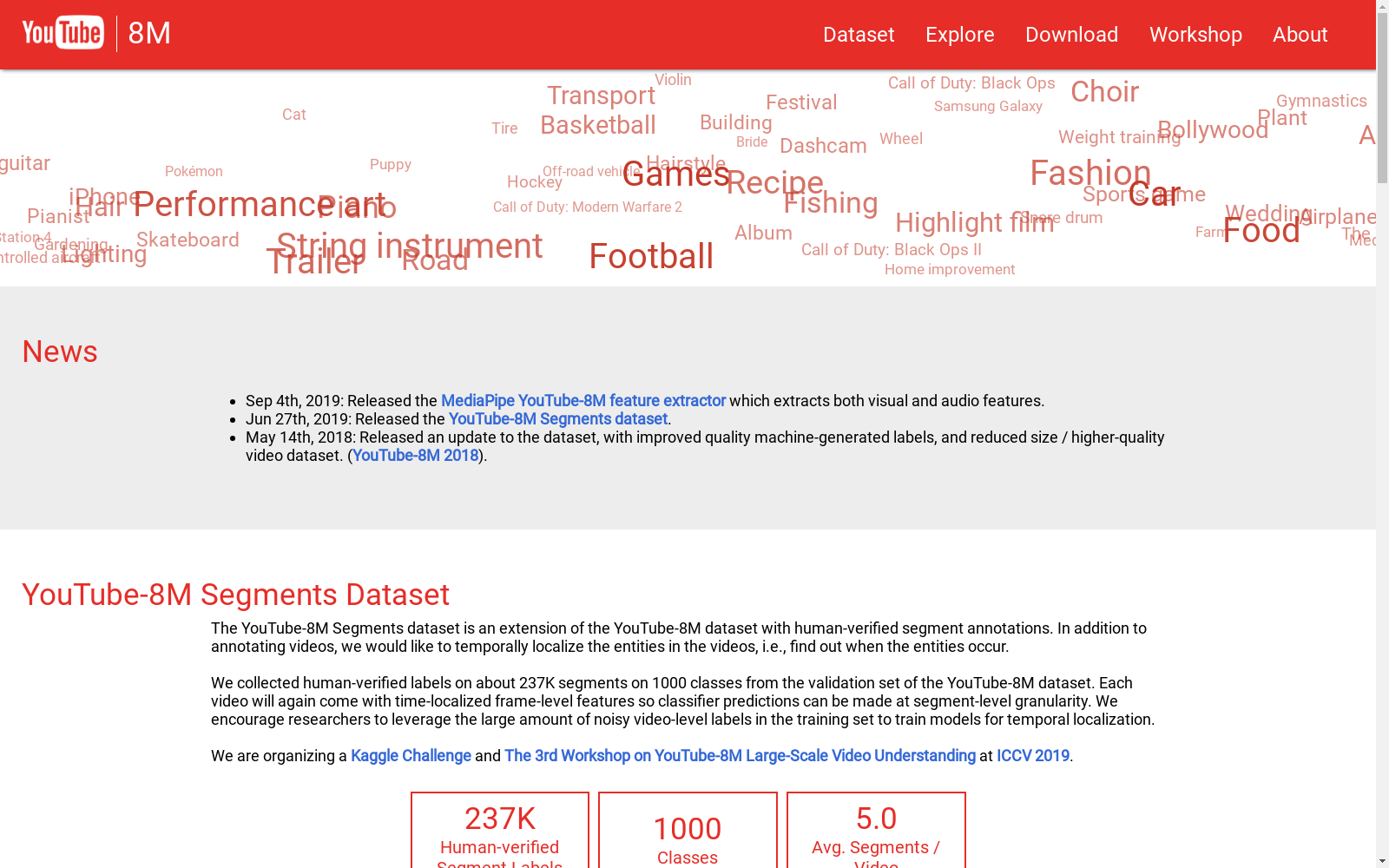Click the Cat word cloud tag
The width and height of the screenshot is (1389, 868).
pyautogui.click(x=294, y=115)
